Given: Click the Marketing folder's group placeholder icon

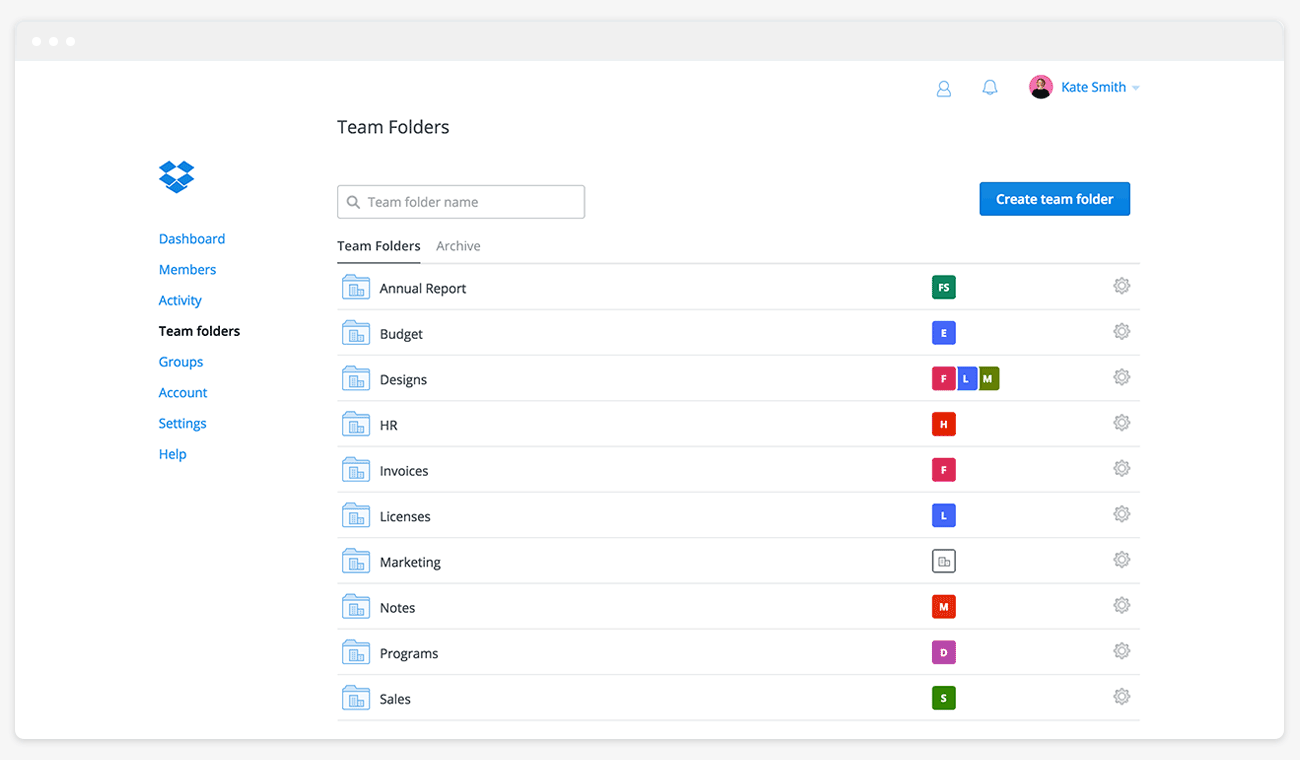Looking at the screenshot, I should tap(943, 562).
